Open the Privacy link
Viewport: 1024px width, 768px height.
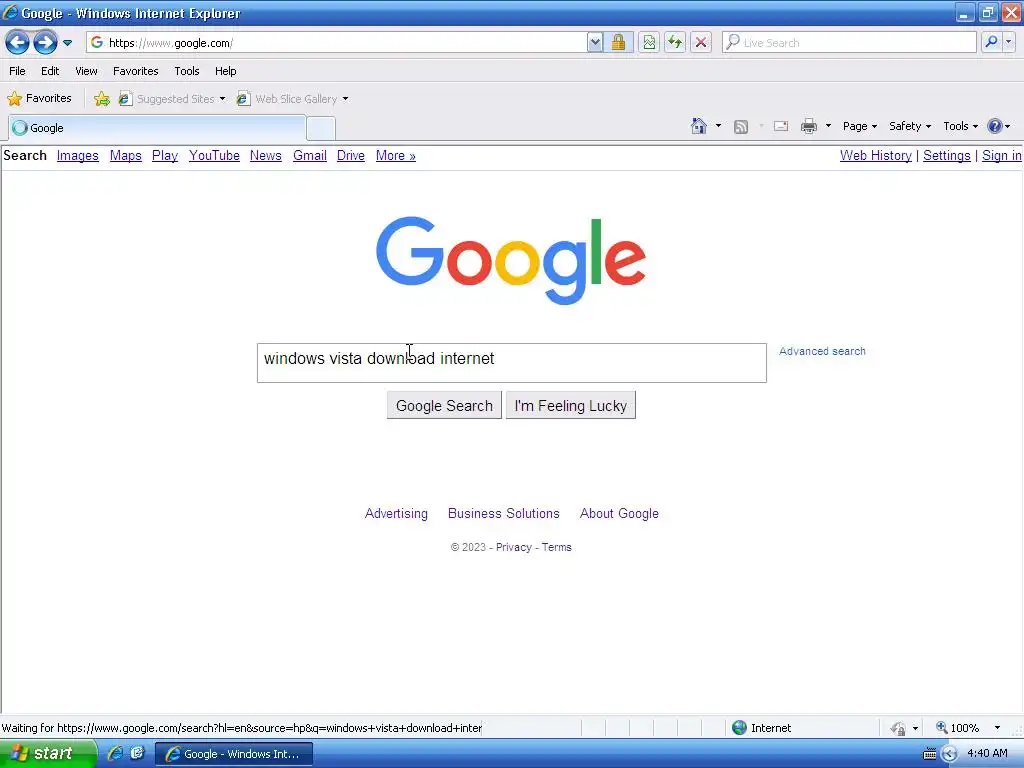(514, 547)
